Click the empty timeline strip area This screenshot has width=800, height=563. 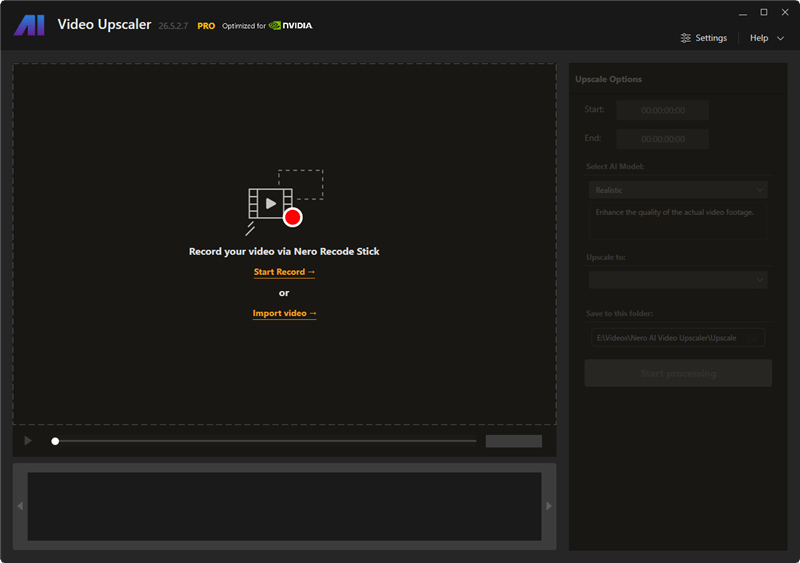(284, 506)
